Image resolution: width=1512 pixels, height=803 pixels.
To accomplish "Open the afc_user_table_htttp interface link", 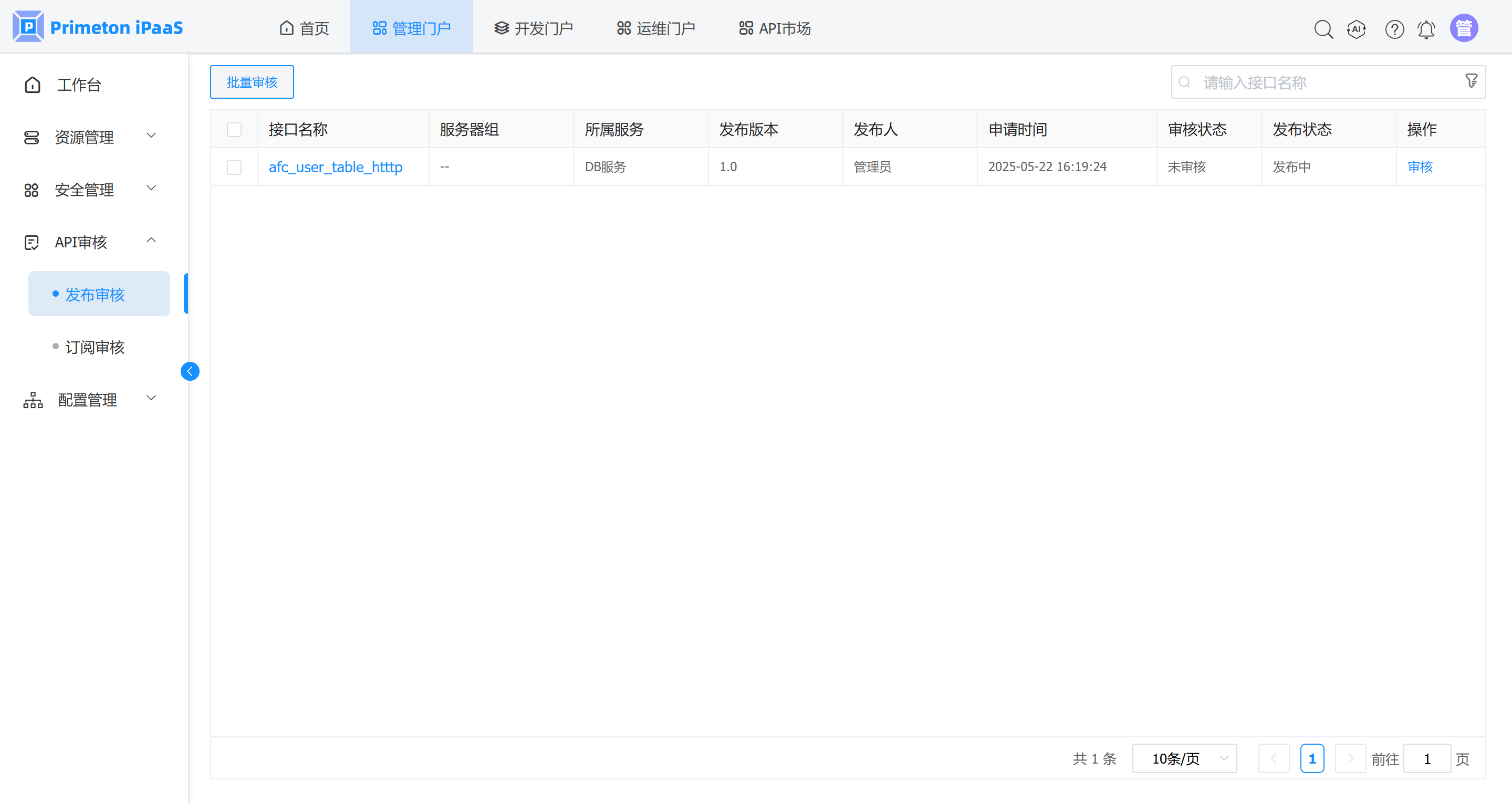I will 335,168.
